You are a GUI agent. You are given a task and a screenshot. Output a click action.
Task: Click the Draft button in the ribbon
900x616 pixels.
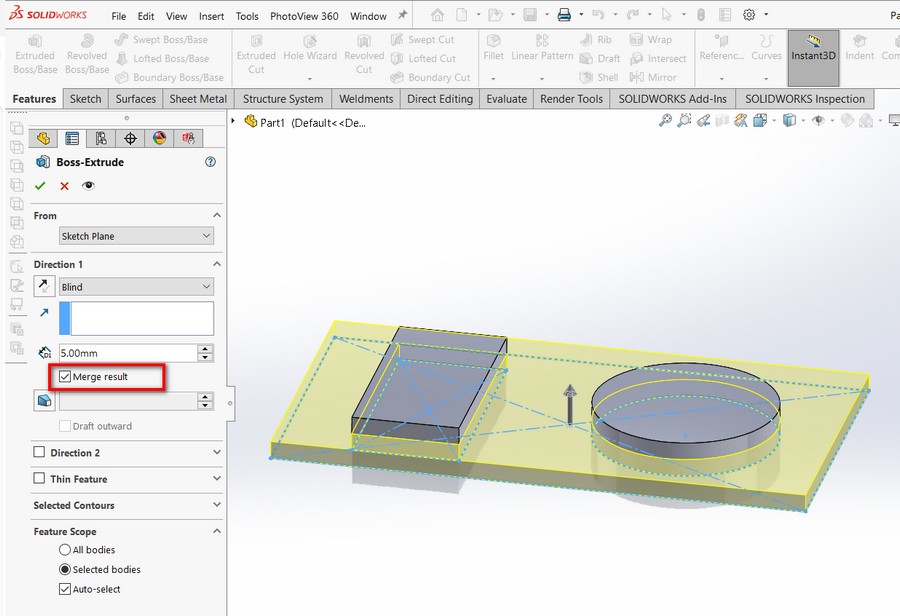pyautogui.click(x=600, y=58)
